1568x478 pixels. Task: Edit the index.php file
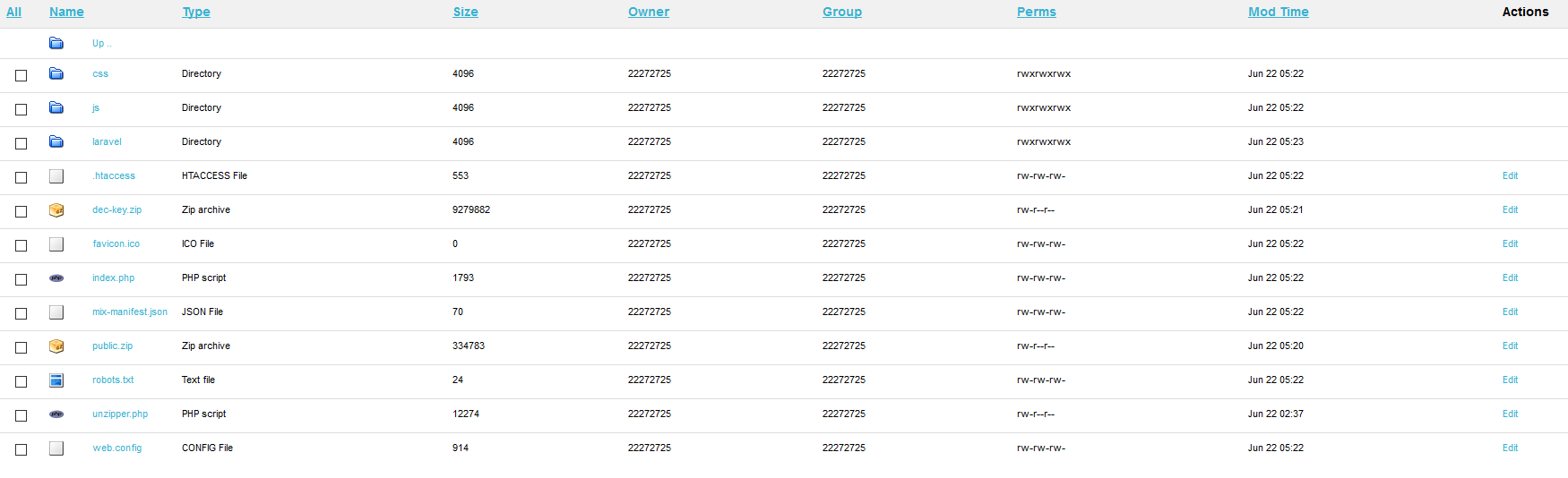point(1510,277)
